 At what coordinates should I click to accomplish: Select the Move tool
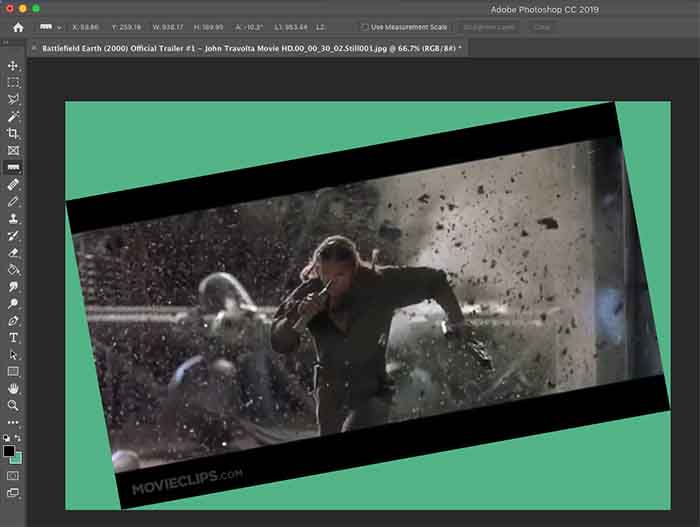pos(13,65)
